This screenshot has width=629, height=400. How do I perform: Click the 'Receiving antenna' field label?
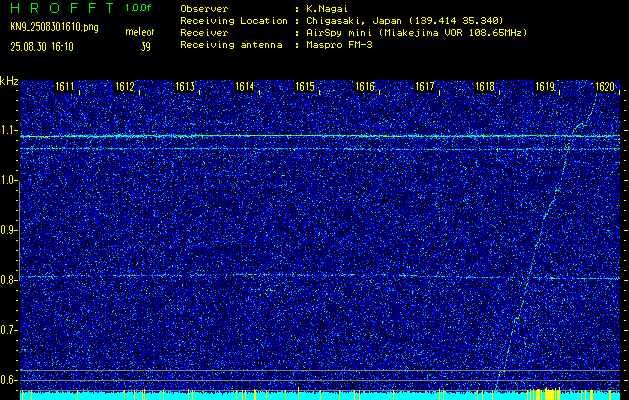[231, 45]
